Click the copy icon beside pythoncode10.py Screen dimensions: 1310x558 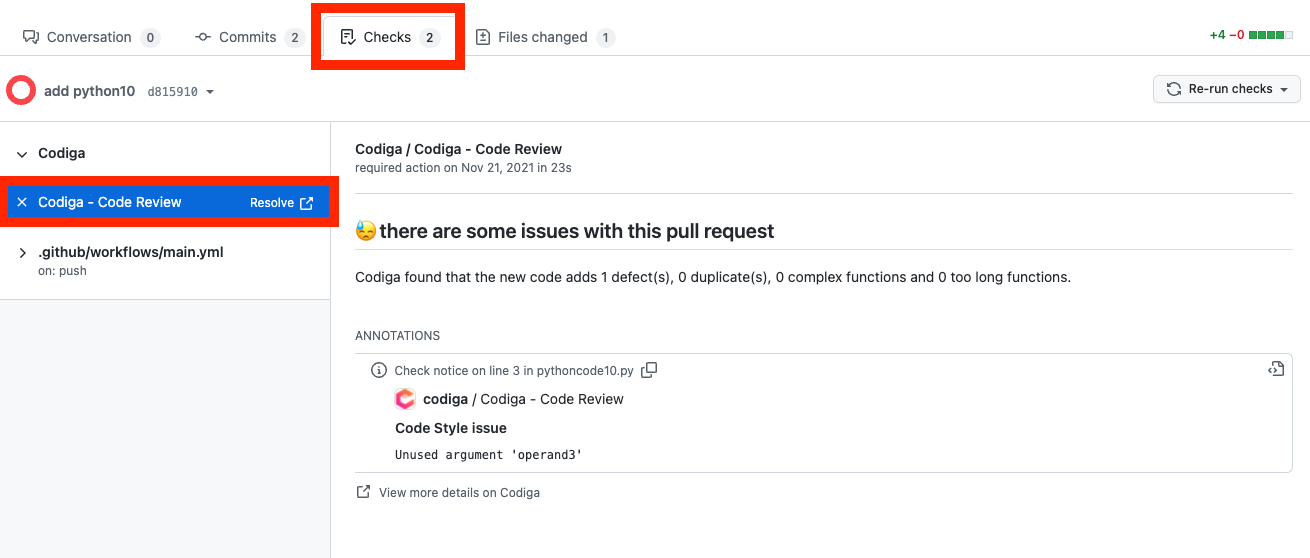(649, 370)
